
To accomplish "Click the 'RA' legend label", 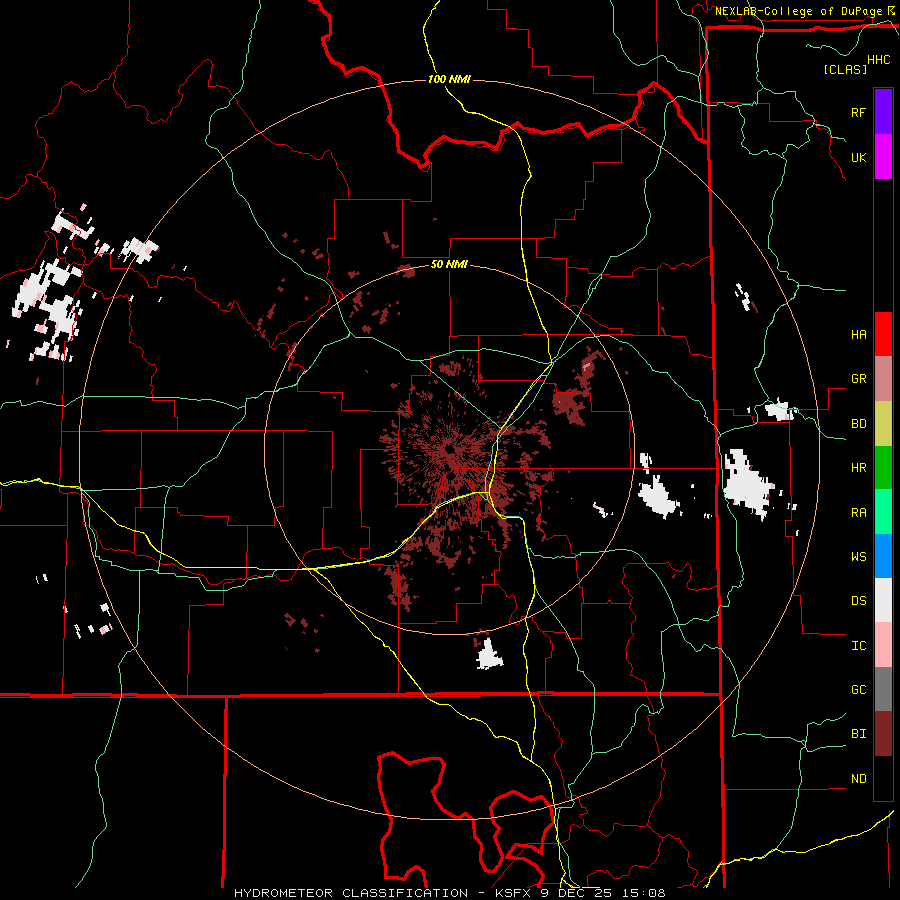I will click(x=859, y=513).
